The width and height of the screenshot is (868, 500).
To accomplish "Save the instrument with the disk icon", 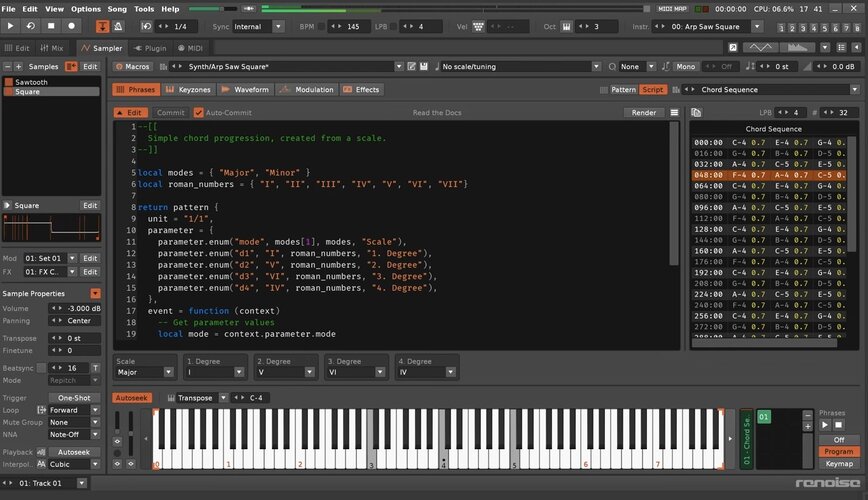I will coord(423,66).
